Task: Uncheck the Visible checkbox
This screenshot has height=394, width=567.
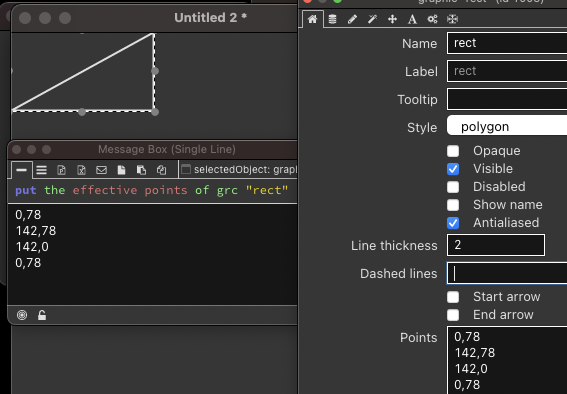Action: pyautogui.click(x=453, y=169)
